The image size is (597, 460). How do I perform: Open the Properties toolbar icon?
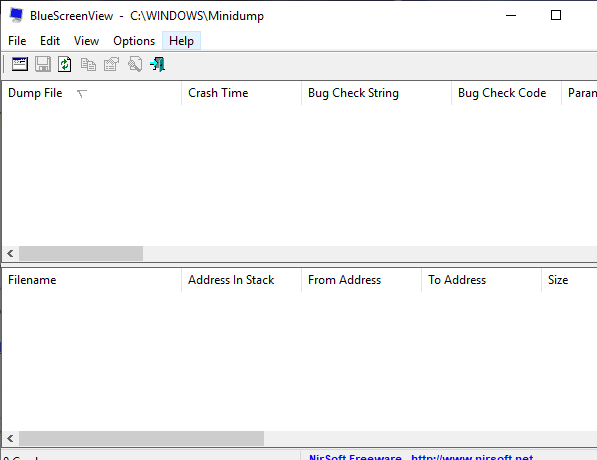[111, 64]
